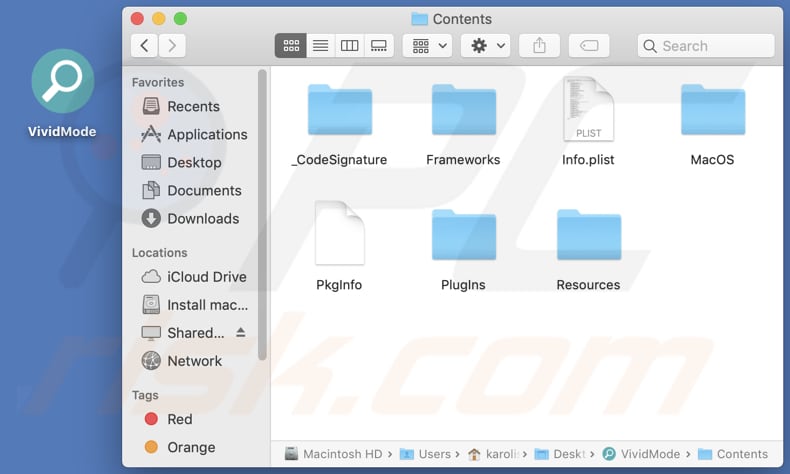Select the Install mac... volume

(x=195, y=305)
